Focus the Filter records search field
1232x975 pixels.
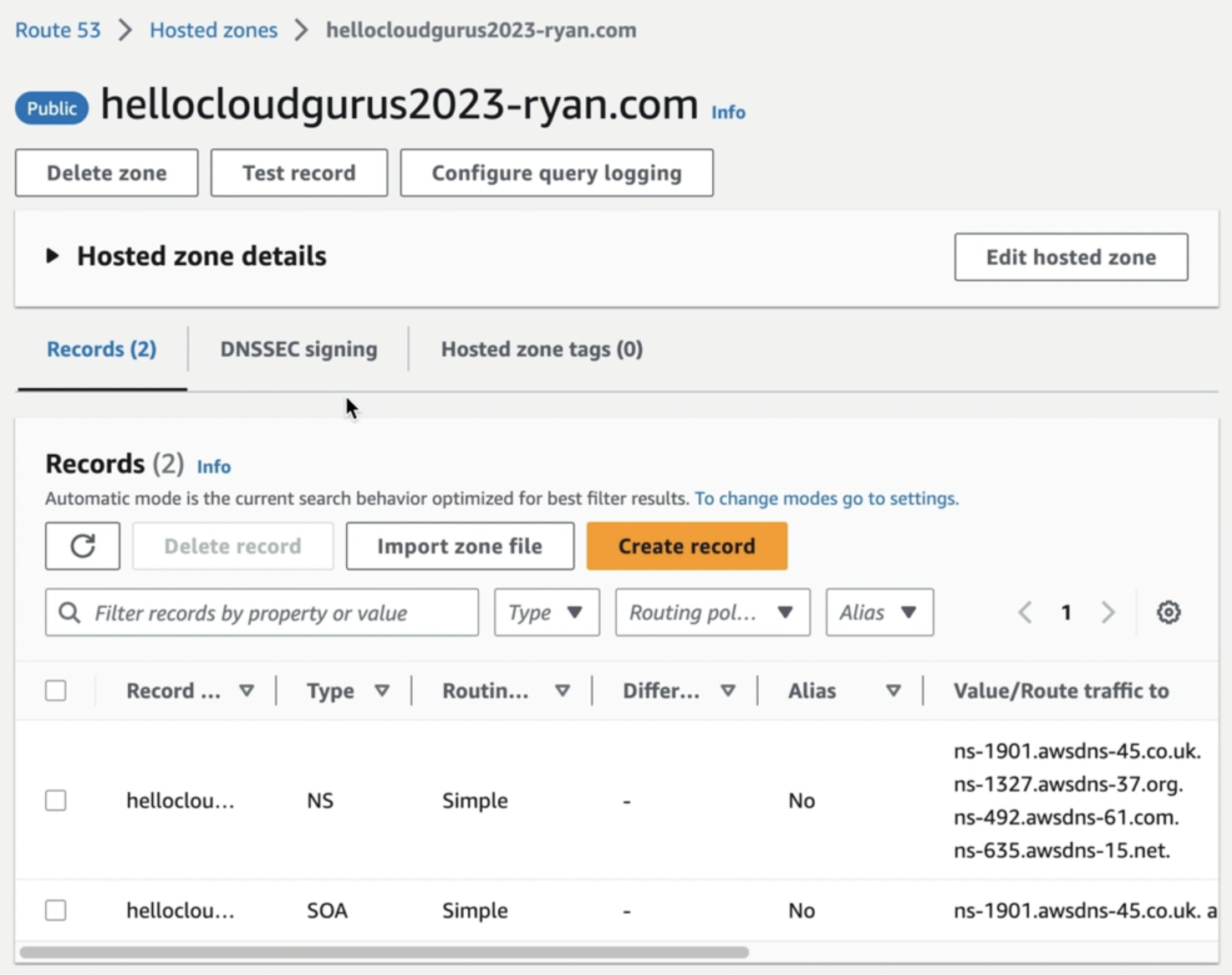click(262, 612)
